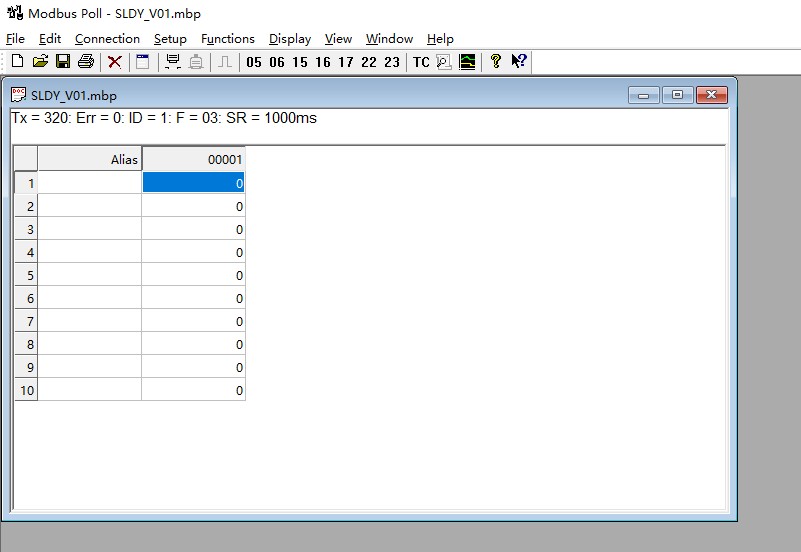This screenshot has width=801, height=552.
Task: Open the real-time chart icon
Action: [x=467, y=62]
